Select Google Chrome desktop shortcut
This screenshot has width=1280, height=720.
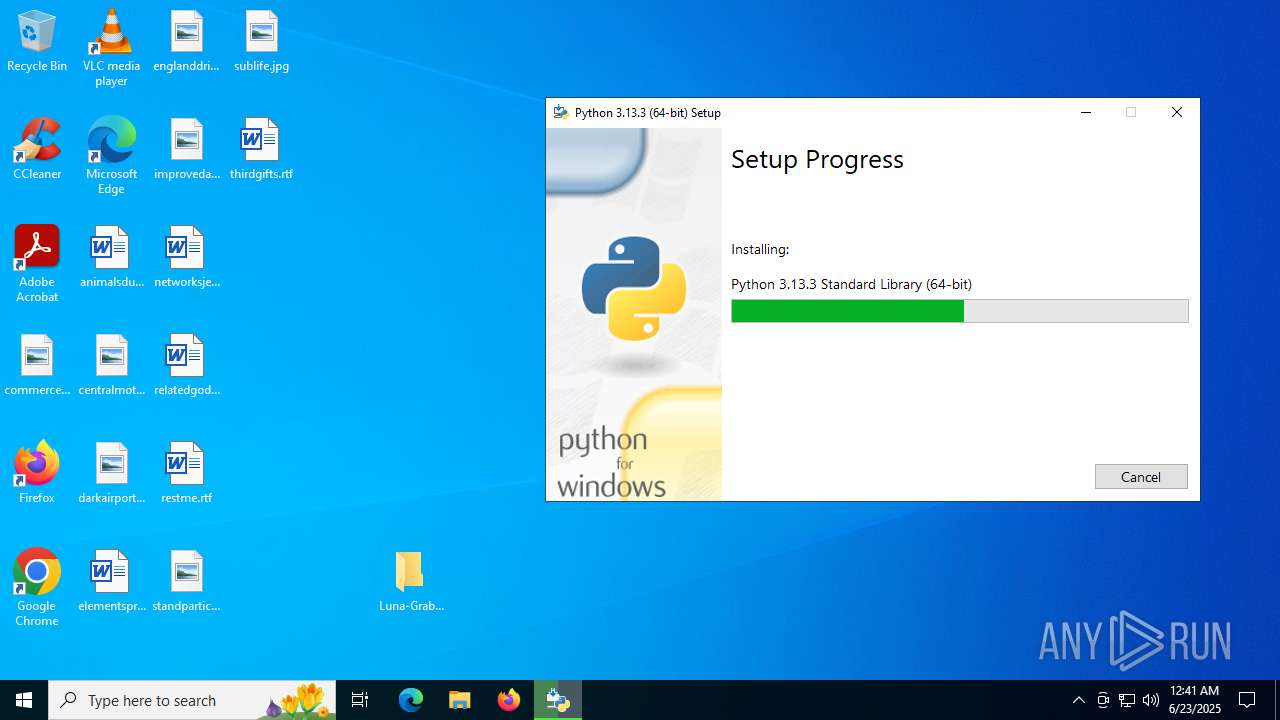(37, 588)
